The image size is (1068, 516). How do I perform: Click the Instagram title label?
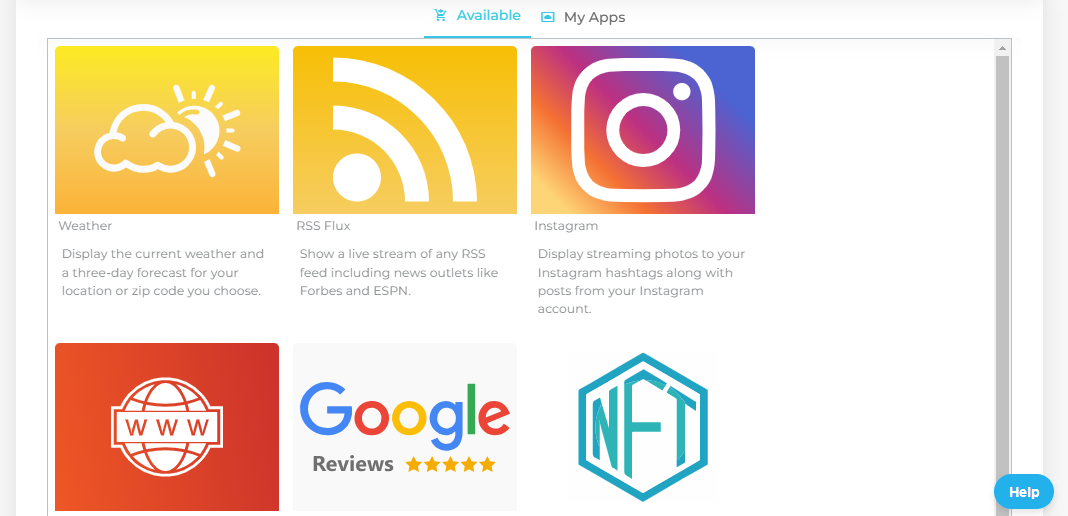point(566,225)
